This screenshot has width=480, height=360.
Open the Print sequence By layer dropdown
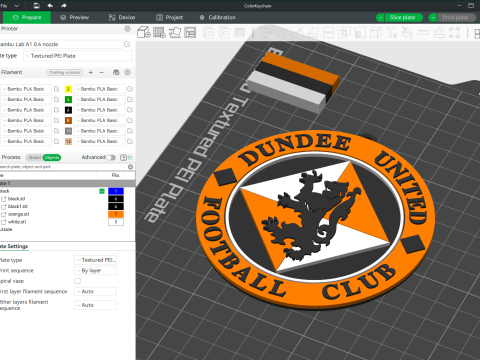click(96, 271)
